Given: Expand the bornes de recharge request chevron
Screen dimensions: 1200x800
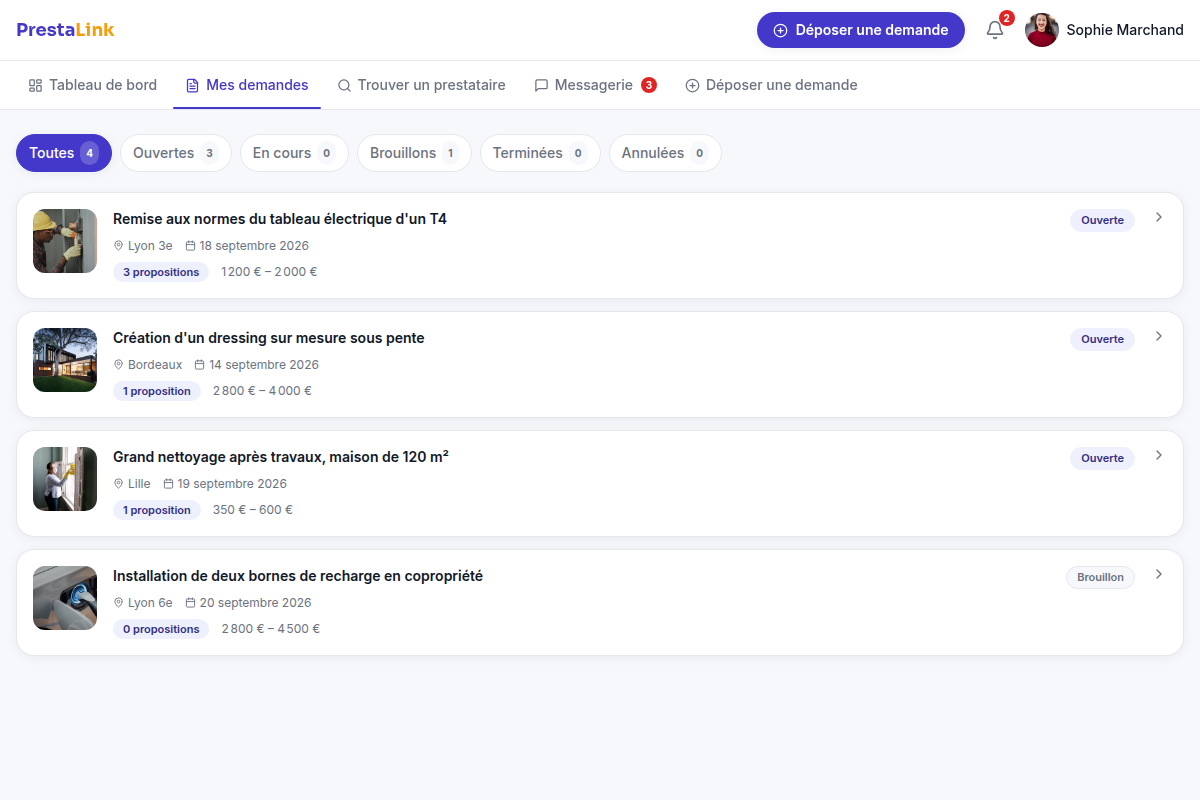Looking at the screenshot, I should pyautogui.click(x=1159, y=574).
